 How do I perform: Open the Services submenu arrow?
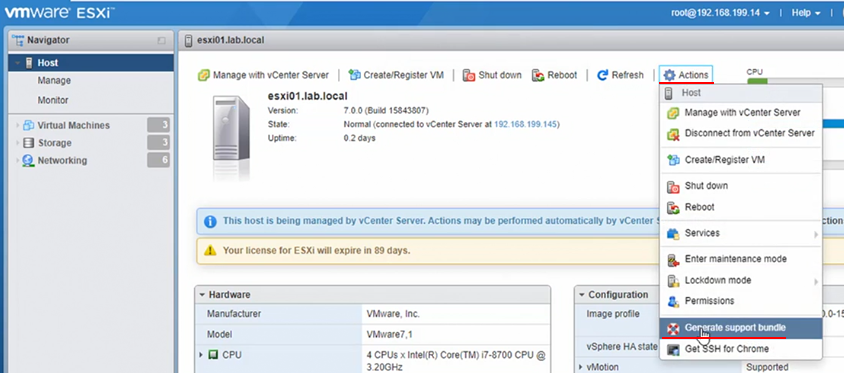[816, 234]
